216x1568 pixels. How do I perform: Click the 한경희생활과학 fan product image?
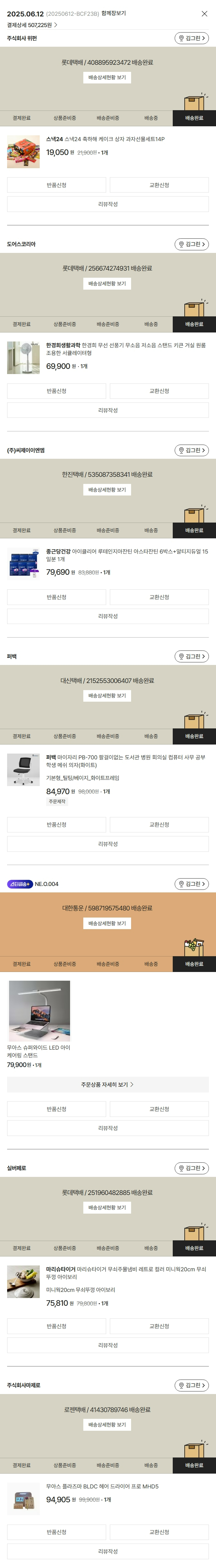click(x=23, y=357)
